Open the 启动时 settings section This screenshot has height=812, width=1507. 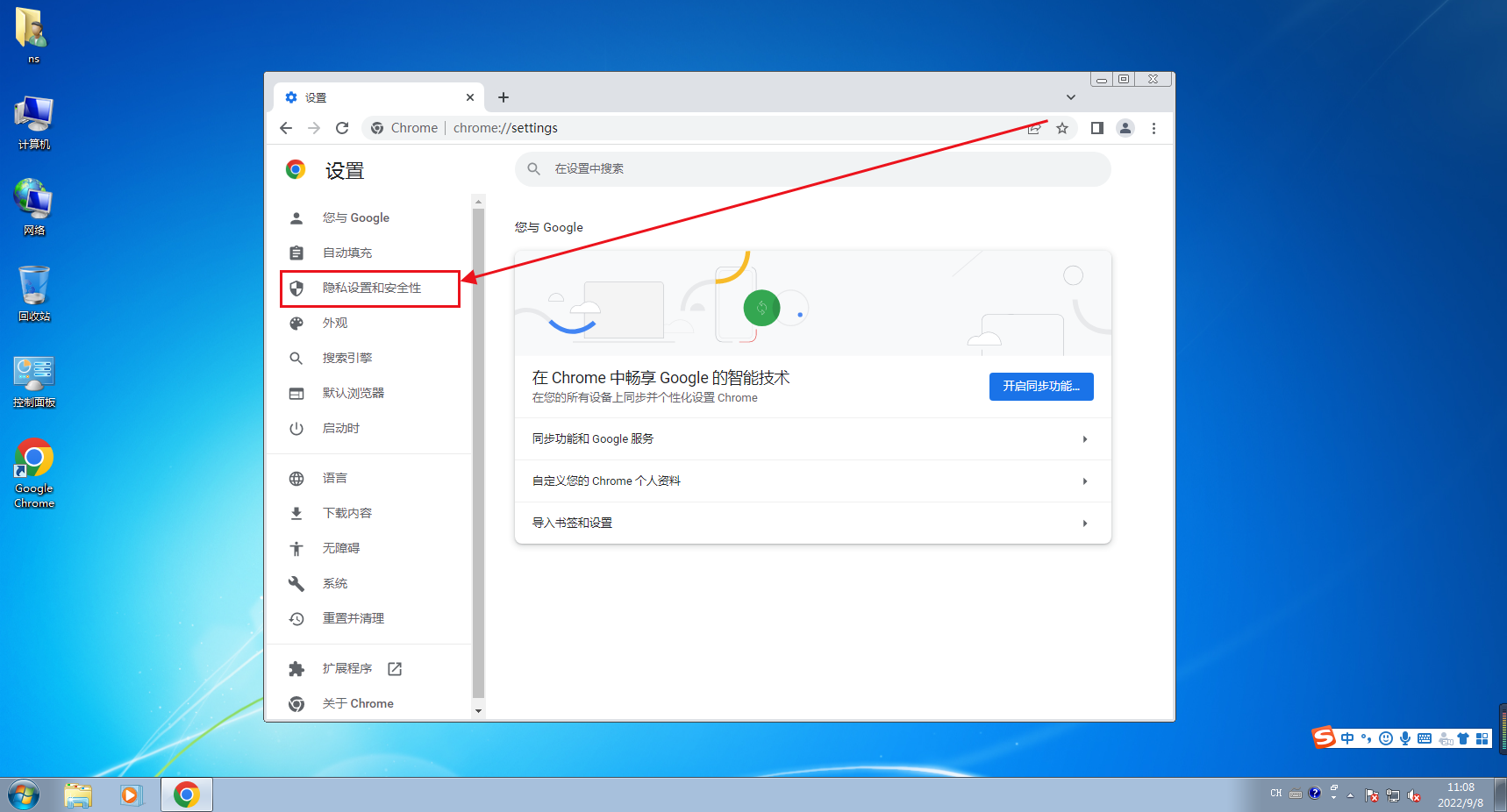(x=369, y=428)
